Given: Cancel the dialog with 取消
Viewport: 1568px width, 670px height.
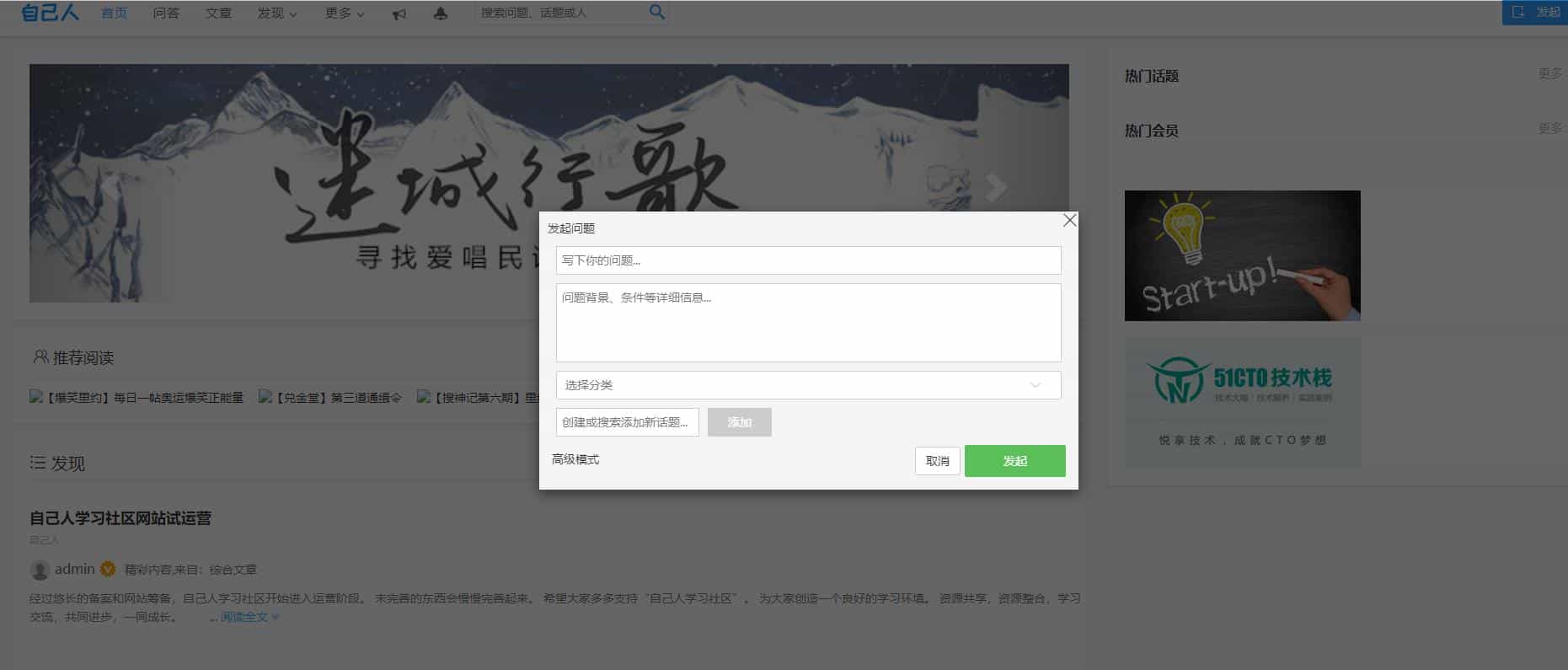Looking at the screenshot, I should [938, 461].
